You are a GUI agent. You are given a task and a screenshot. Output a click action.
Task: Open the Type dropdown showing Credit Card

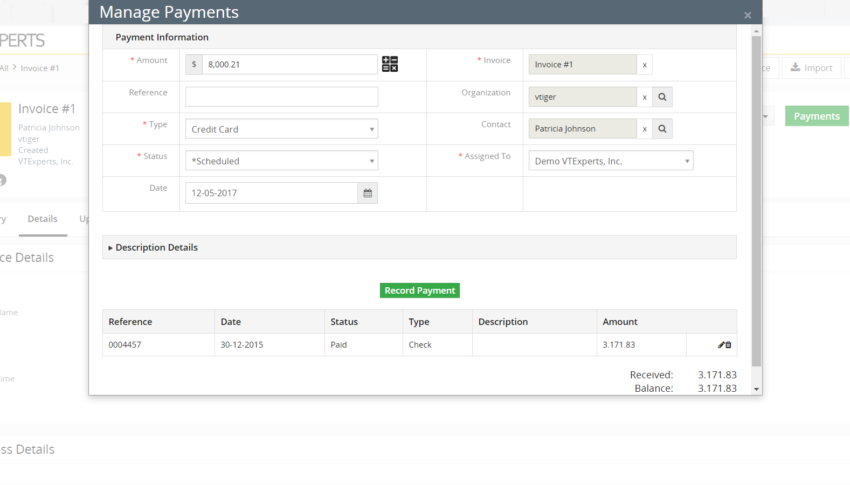pyautogui.click(x=282, y=129)
